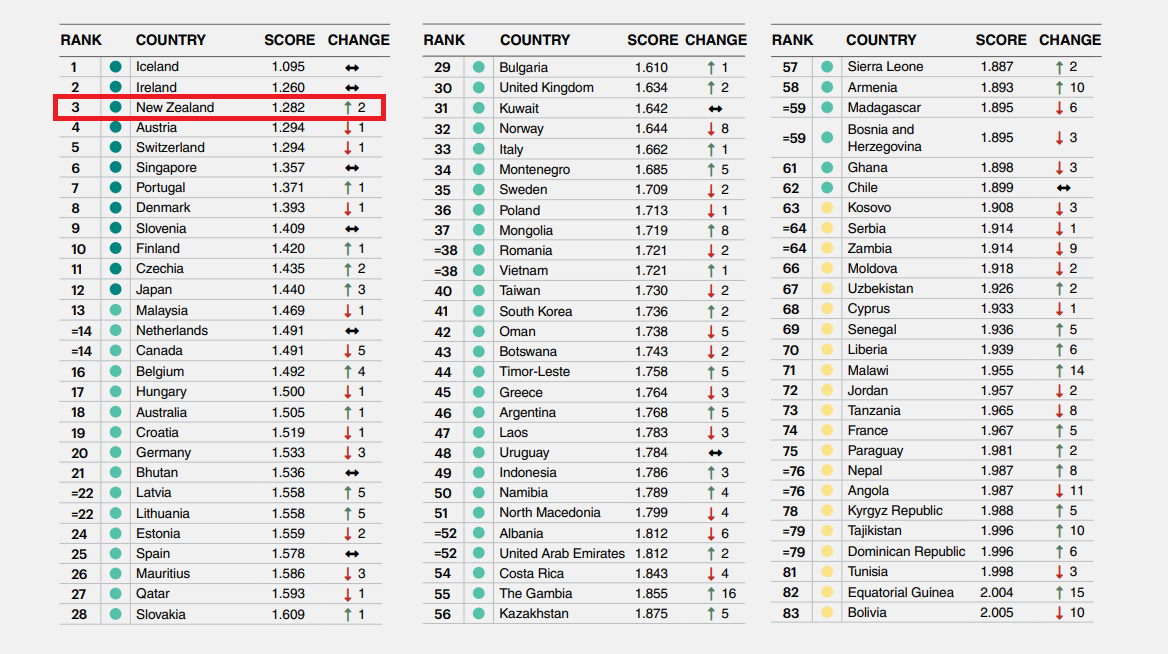Click the yellow dot beside Bolivia
This screenshot has width=1168, height=654.
click(x=827, y=613)
